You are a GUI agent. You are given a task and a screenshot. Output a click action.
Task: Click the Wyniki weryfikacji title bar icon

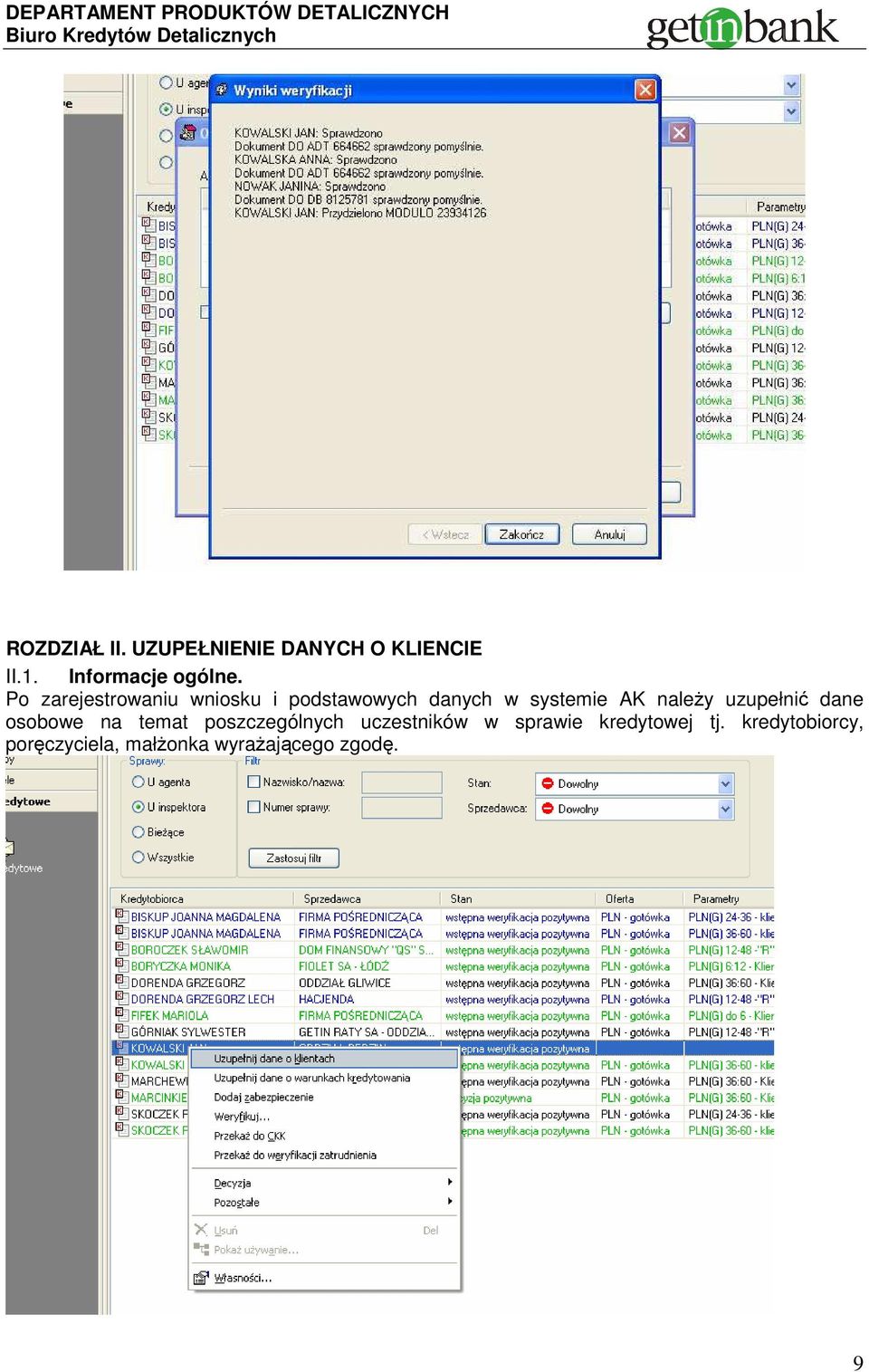[x=222, y=90]
